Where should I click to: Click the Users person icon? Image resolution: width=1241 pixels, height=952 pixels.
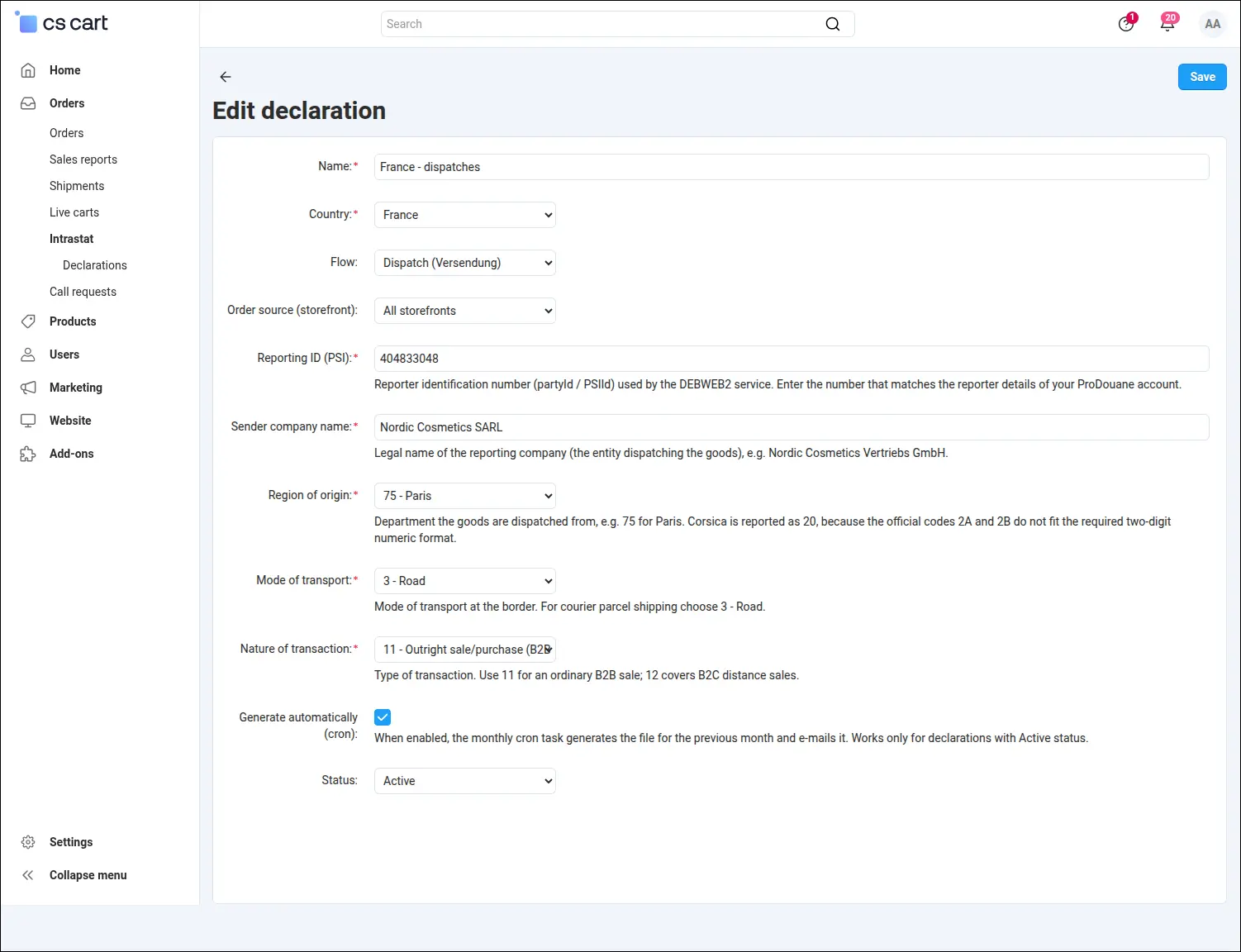click(28, 355)
